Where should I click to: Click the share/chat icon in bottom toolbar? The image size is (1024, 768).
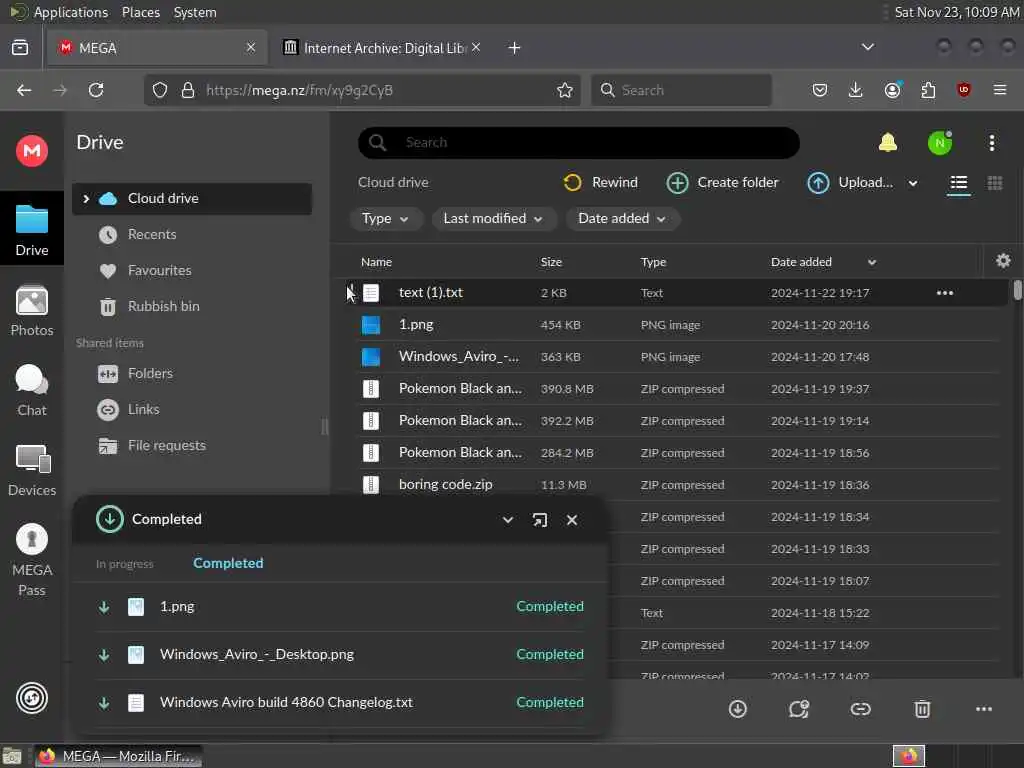799,709
